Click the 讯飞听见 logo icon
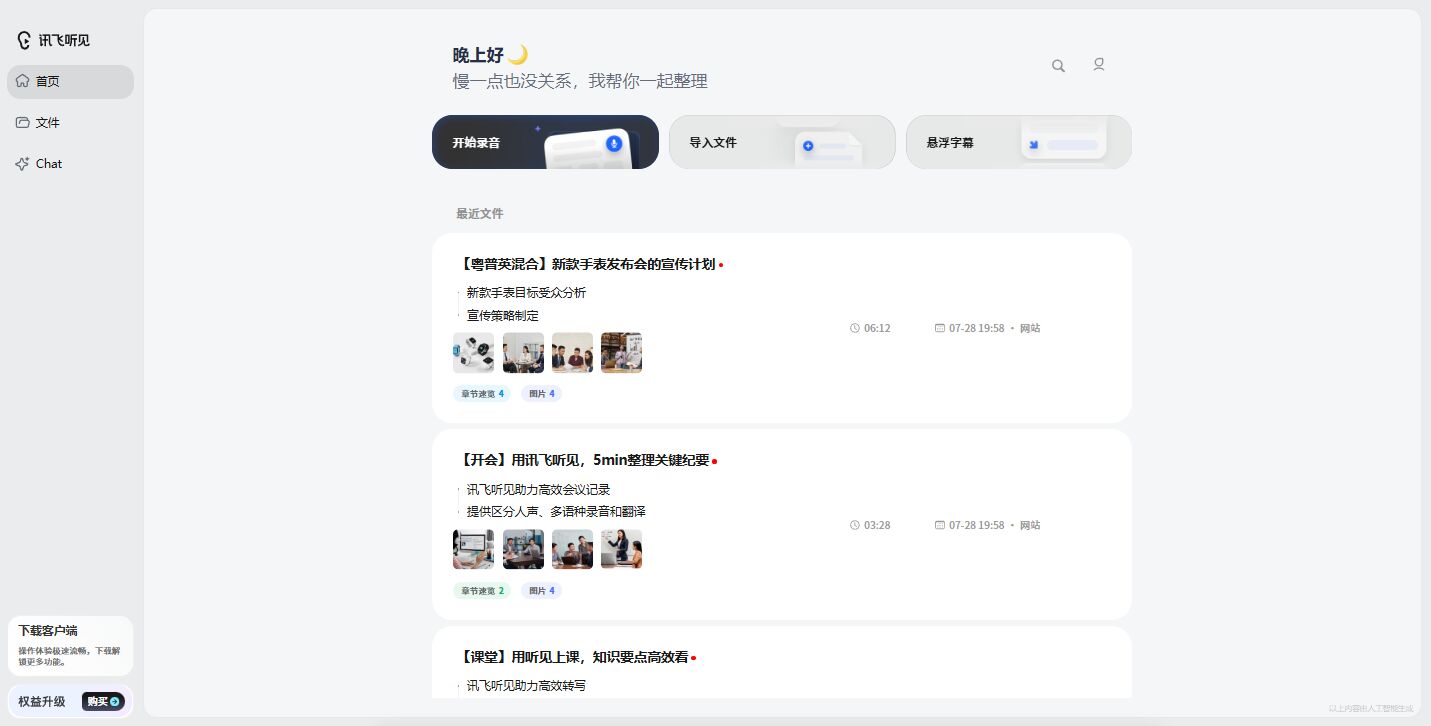Image resolution: width=1431 pixels, height=726 pixels. tap(24, 40)
